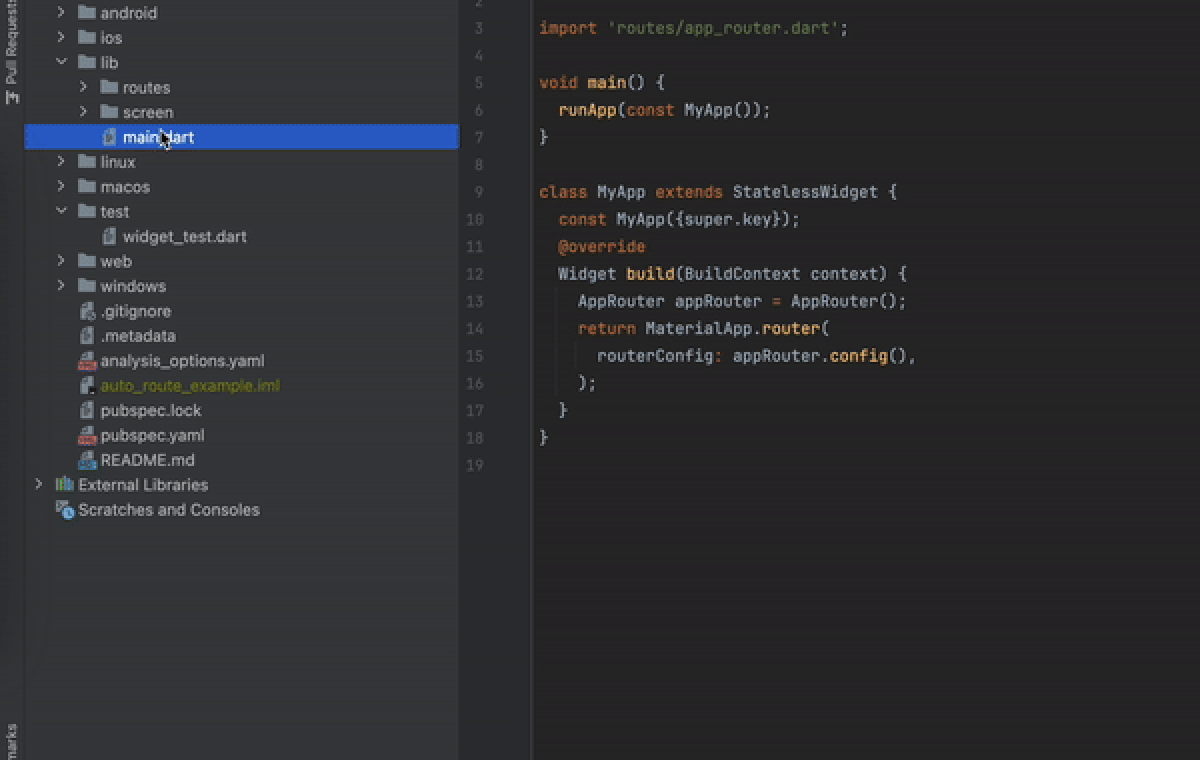This screenshot has width=1200, height=760.
Task: Expand the android folder chevron
Action: pos(61,13)
